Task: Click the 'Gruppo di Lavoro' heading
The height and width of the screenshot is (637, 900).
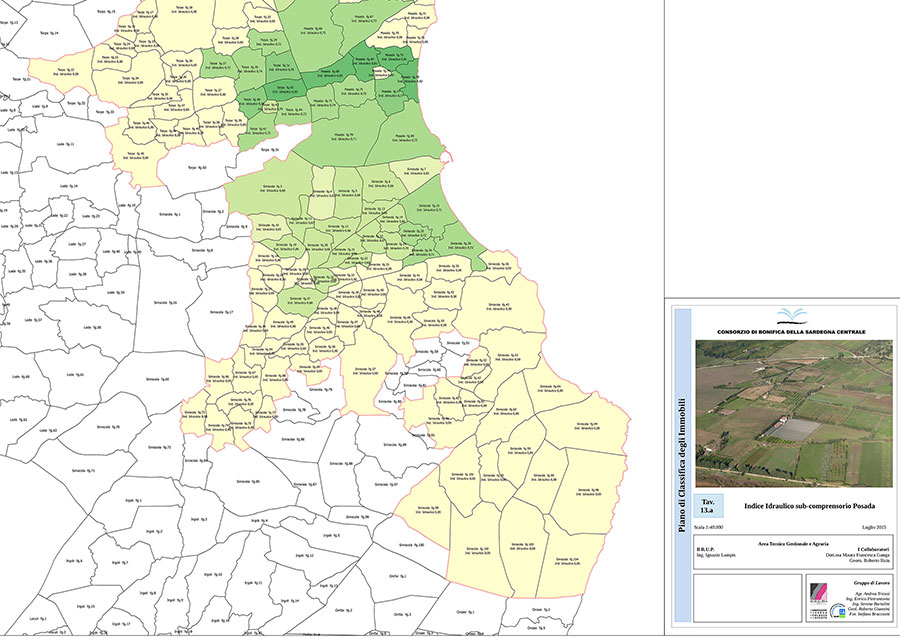Action: point(871,583)
